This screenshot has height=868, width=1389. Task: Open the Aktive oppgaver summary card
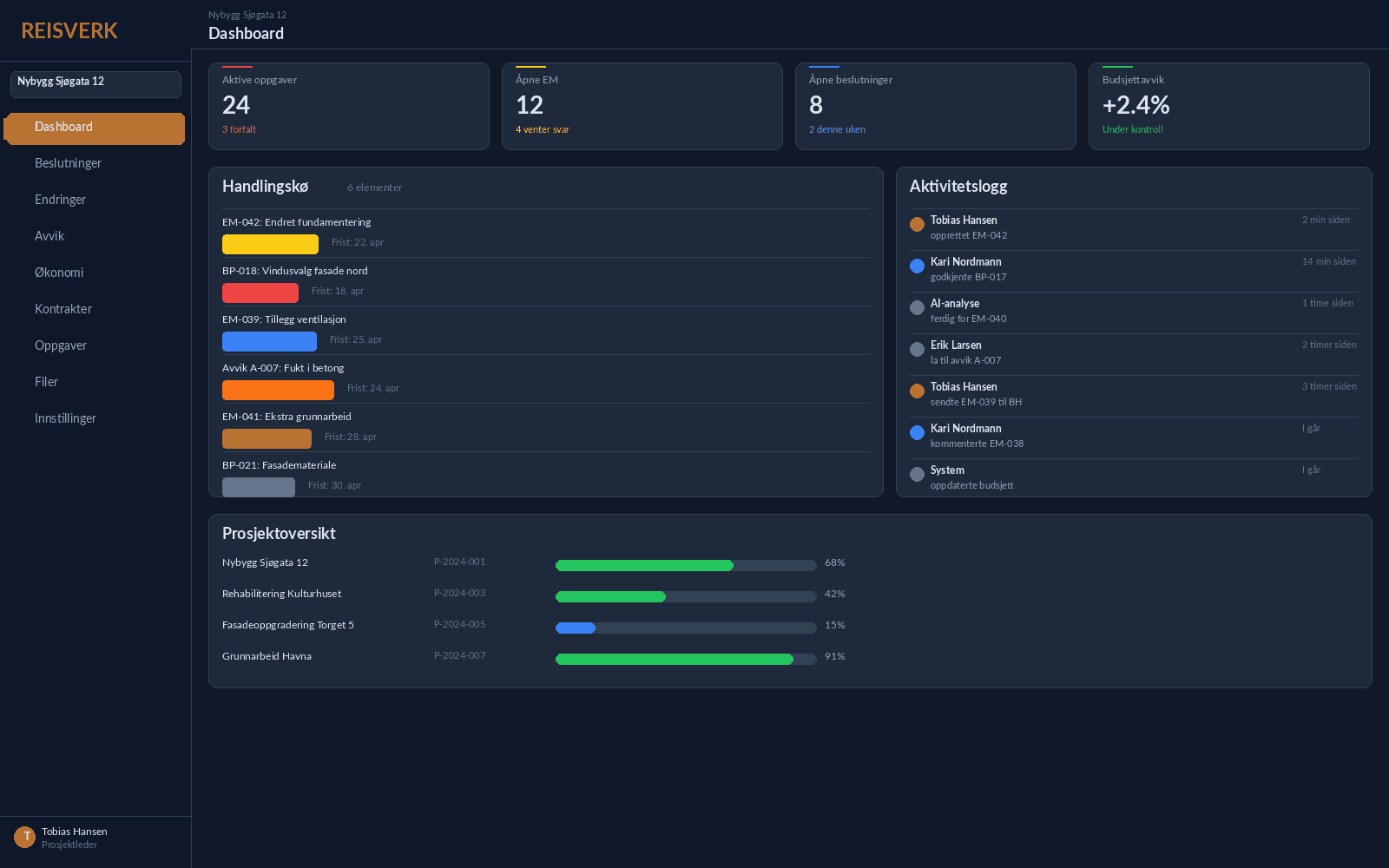[x=349, y=106]
